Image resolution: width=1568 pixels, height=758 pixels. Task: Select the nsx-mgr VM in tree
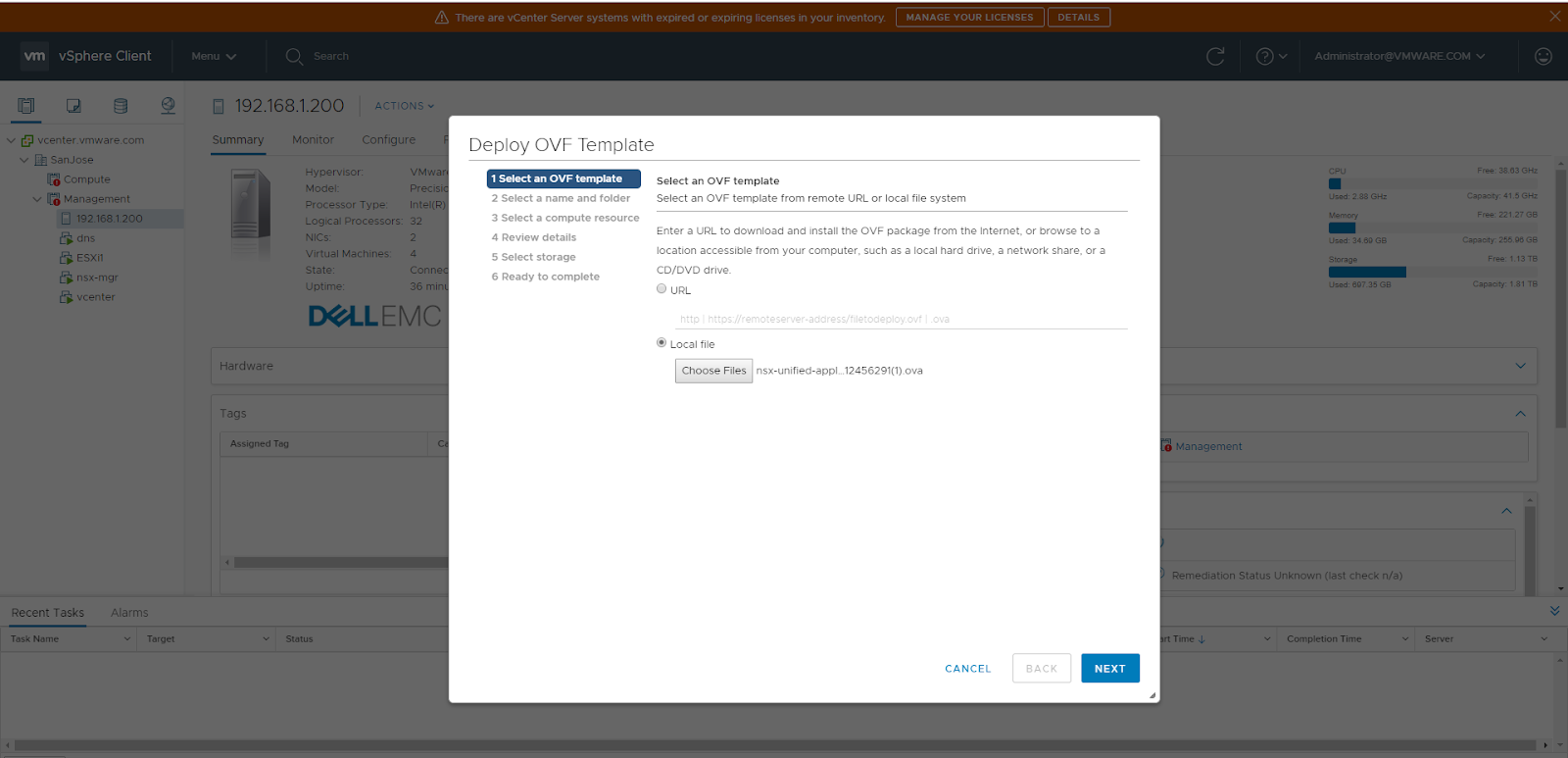(x=97, y=278)
